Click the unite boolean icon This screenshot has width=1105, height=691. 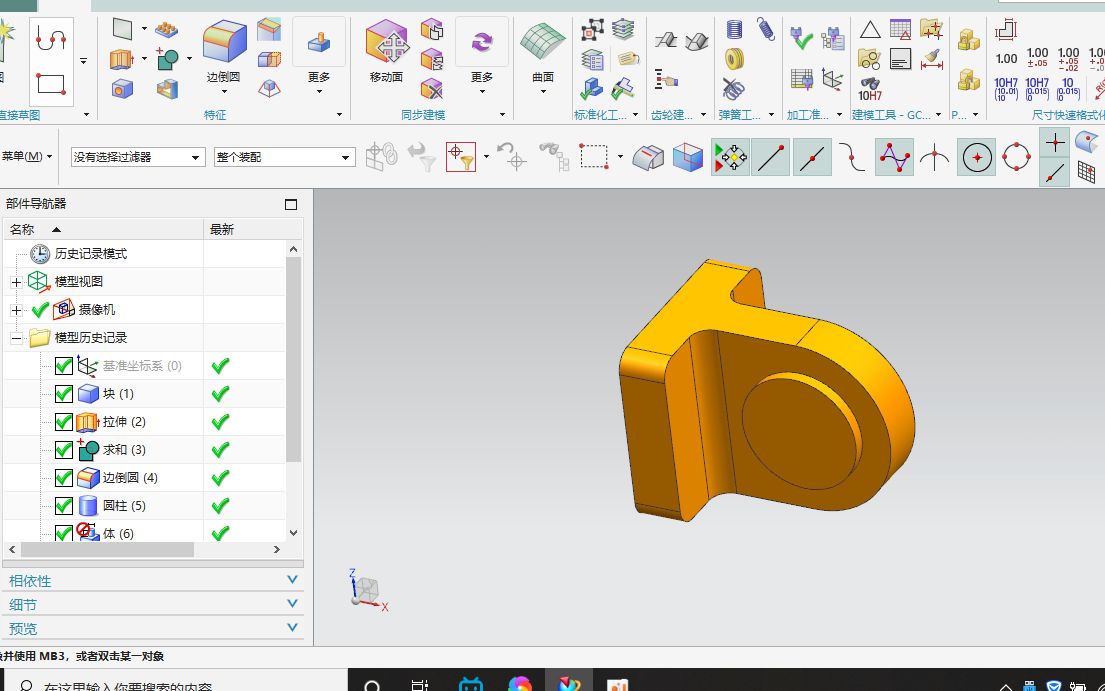(167, 58)
